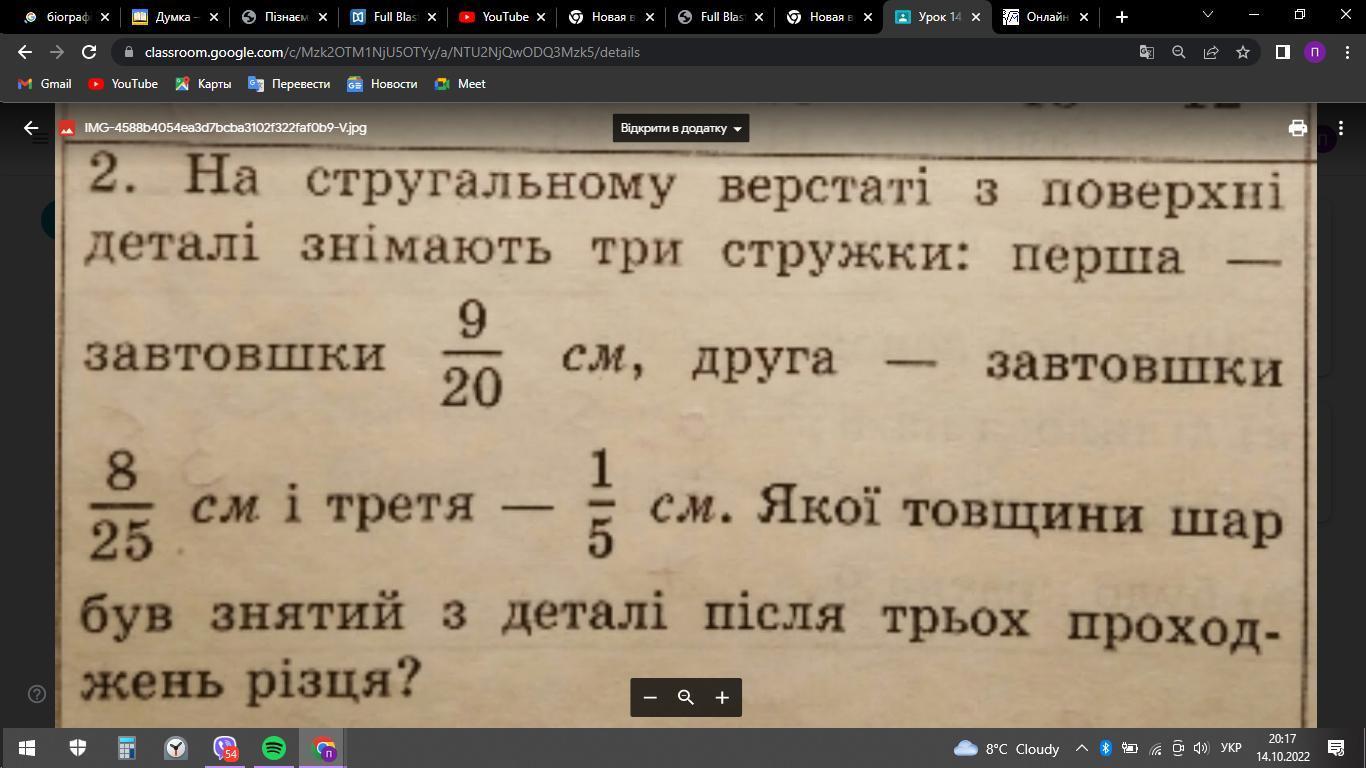Open Viber from the taskbar
1366x768 pixels.
(x=225, y=748)
